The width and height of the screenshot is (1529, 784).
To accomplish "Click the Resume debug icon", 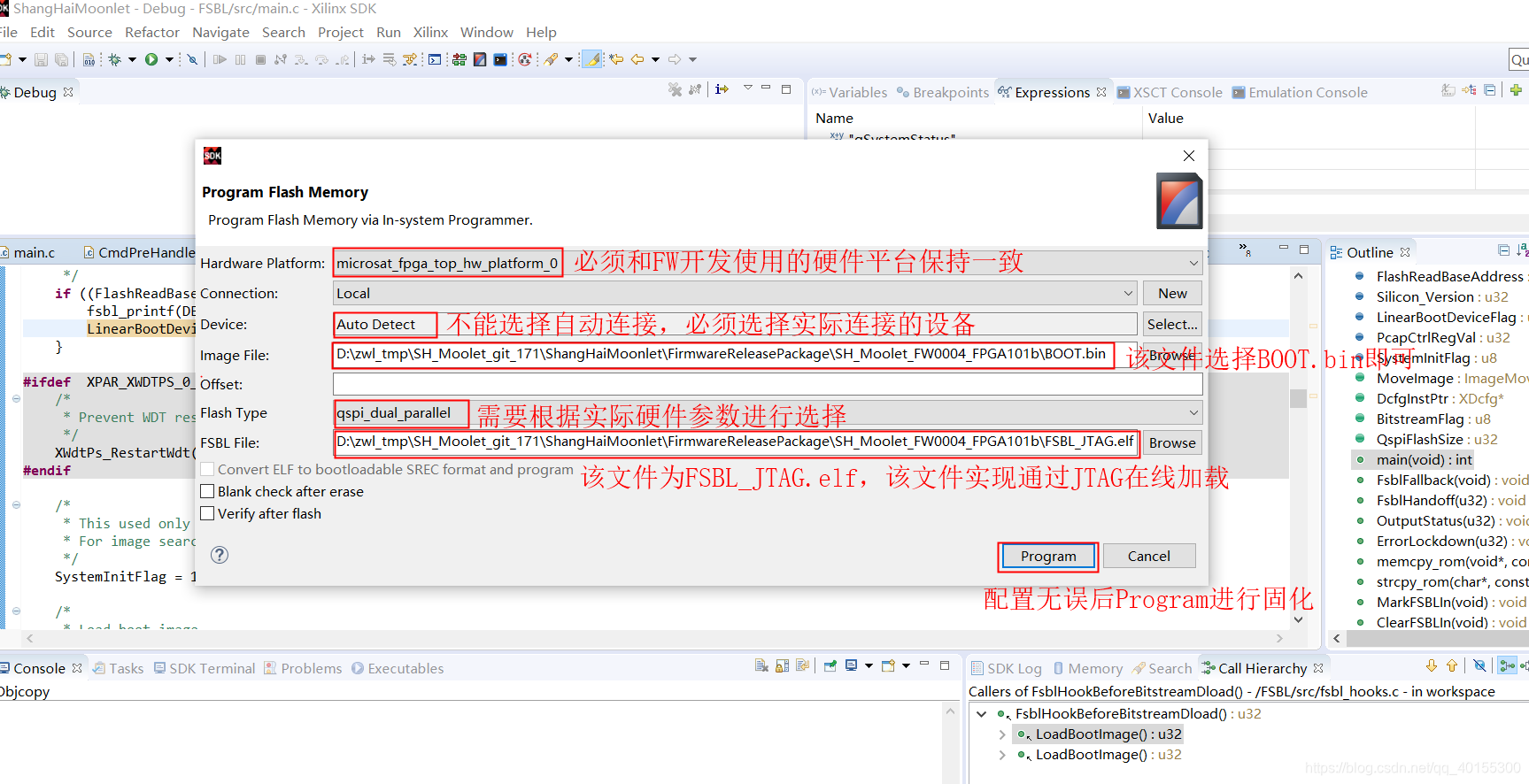I will (220, 59).
